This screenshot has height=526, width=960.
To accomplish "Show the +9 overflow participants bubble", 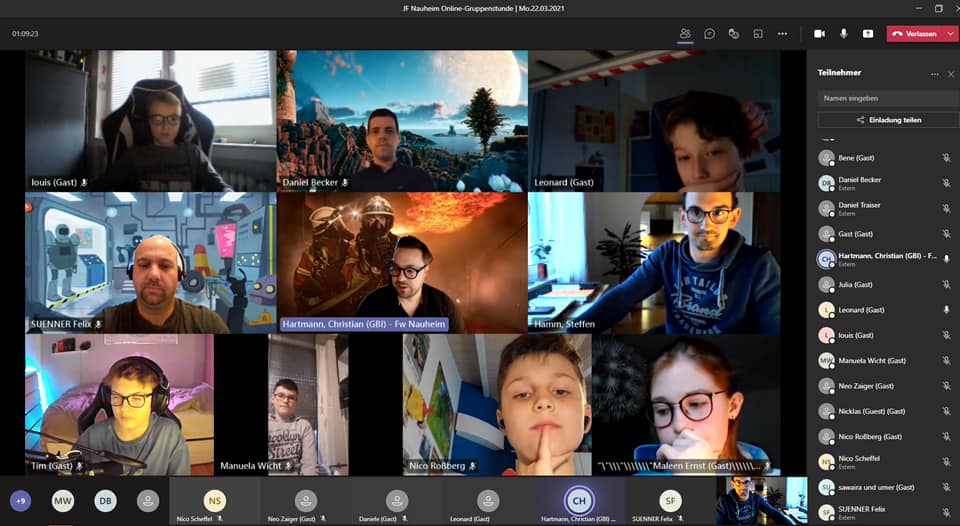I will [21, 501].
